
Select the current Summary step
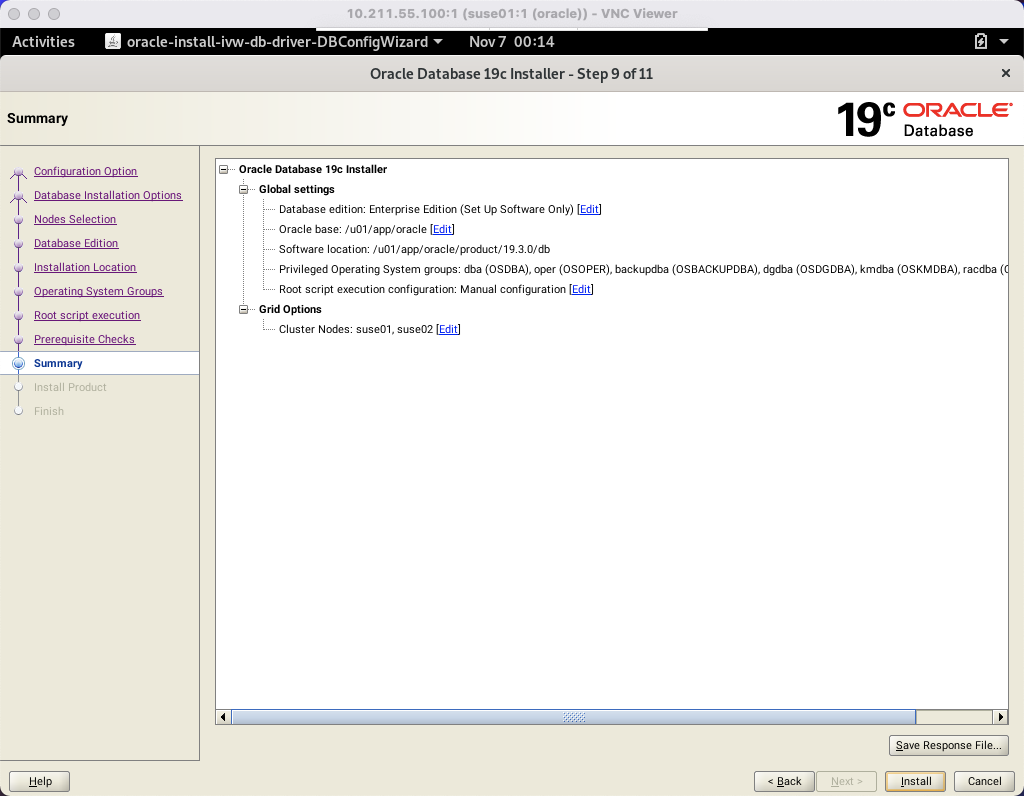pos(58,363)
